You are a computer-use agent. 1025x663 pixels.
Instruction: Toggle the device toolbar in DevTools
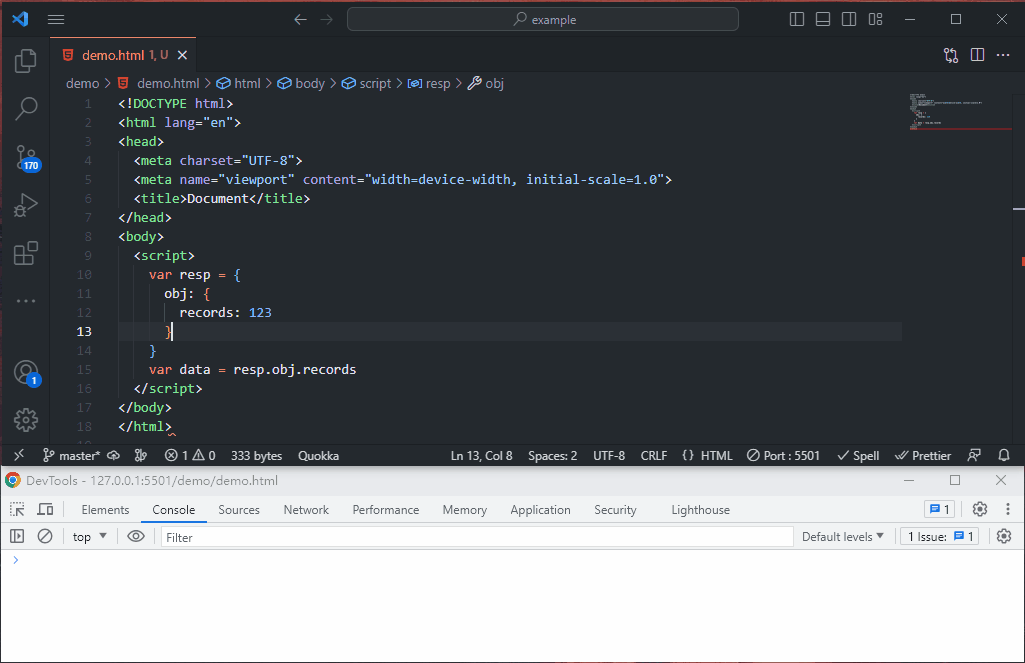click(45, 510)
